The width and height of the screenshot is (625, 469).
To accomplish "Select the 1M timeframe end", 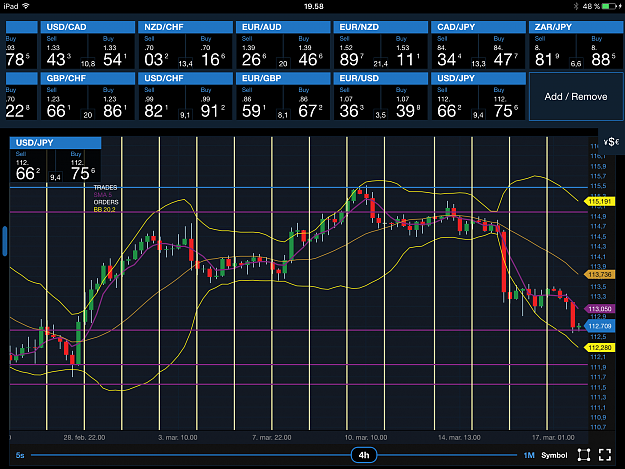I will 529,455.
